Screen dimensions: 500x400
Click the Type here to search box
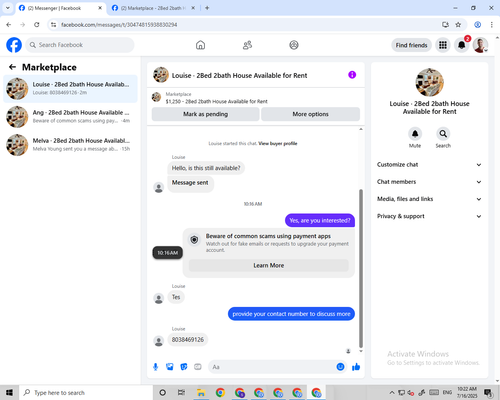click(86, 393)
